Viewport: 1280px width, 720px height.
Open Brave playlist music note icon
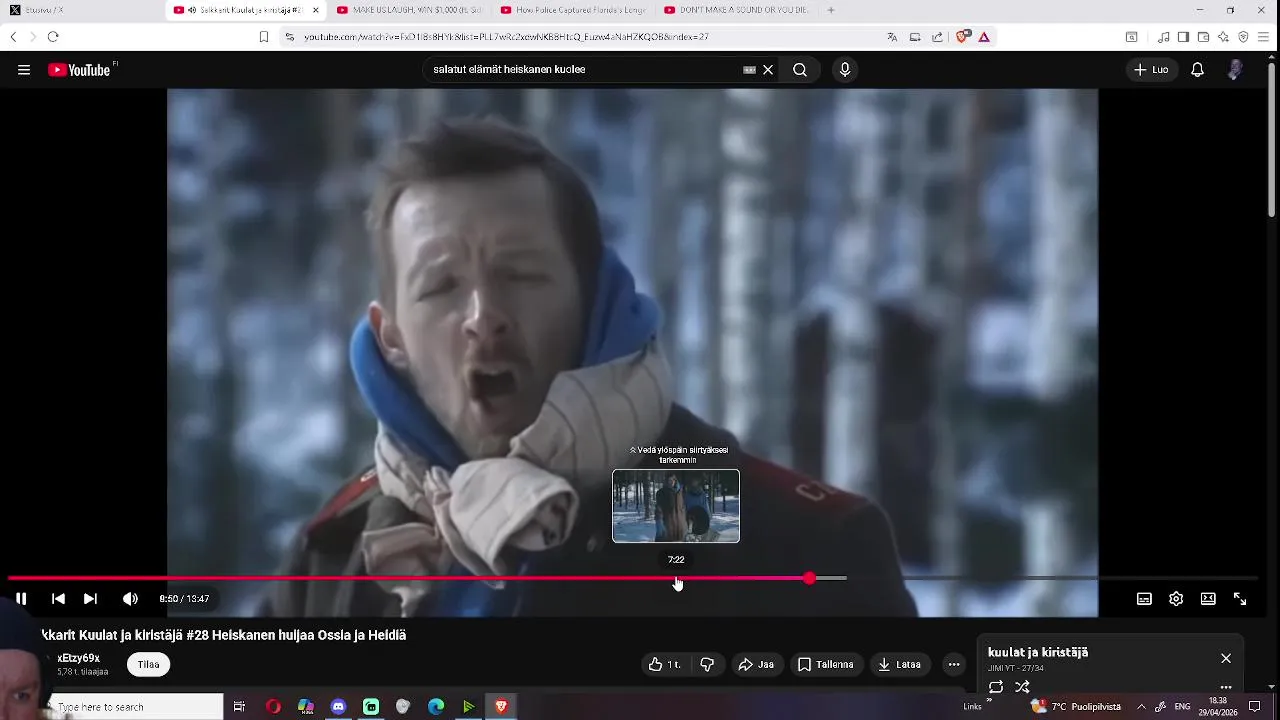[x=1164, y=37]
